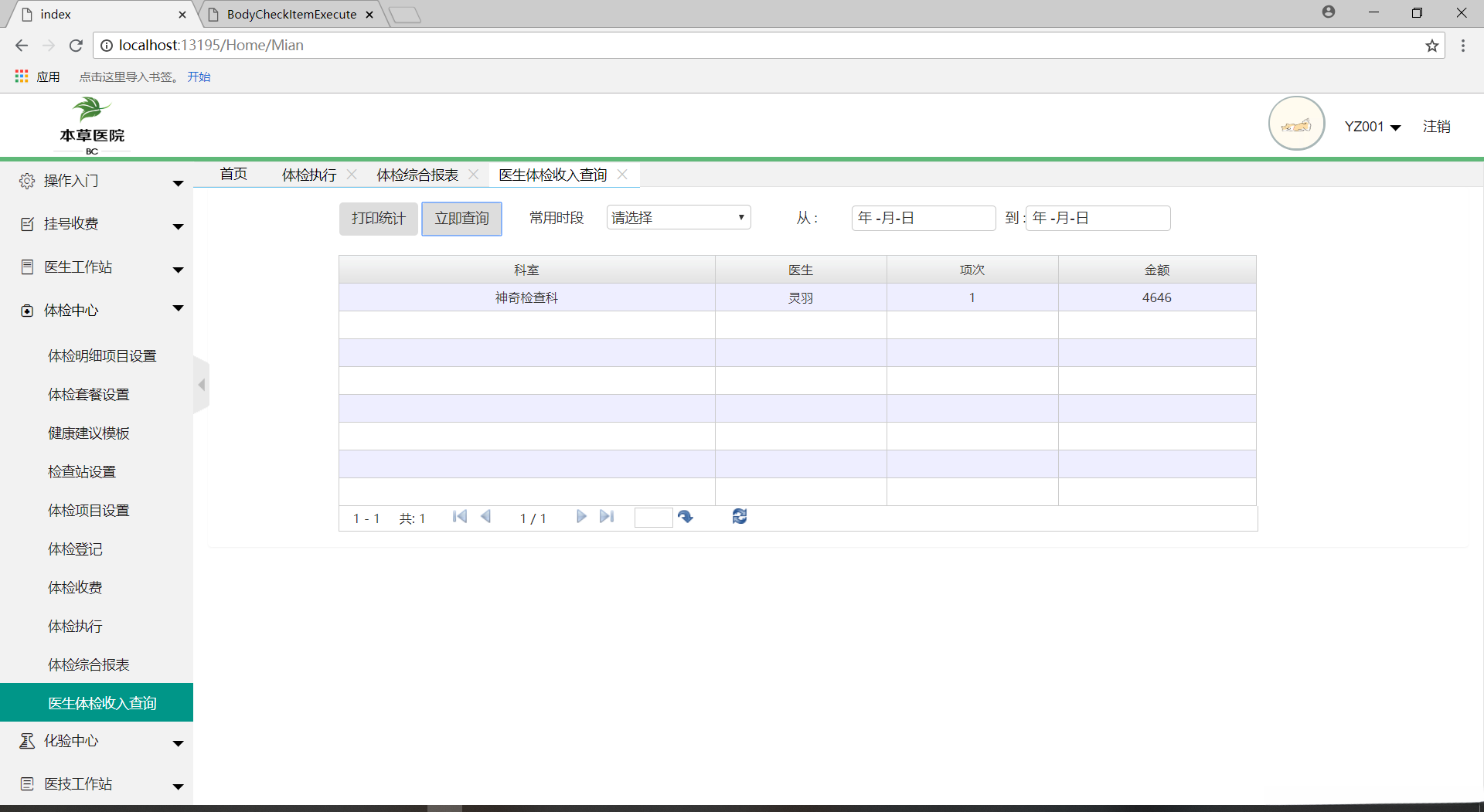
Task: Open the 常用时段 dropdown
Action: click(678, 218)
